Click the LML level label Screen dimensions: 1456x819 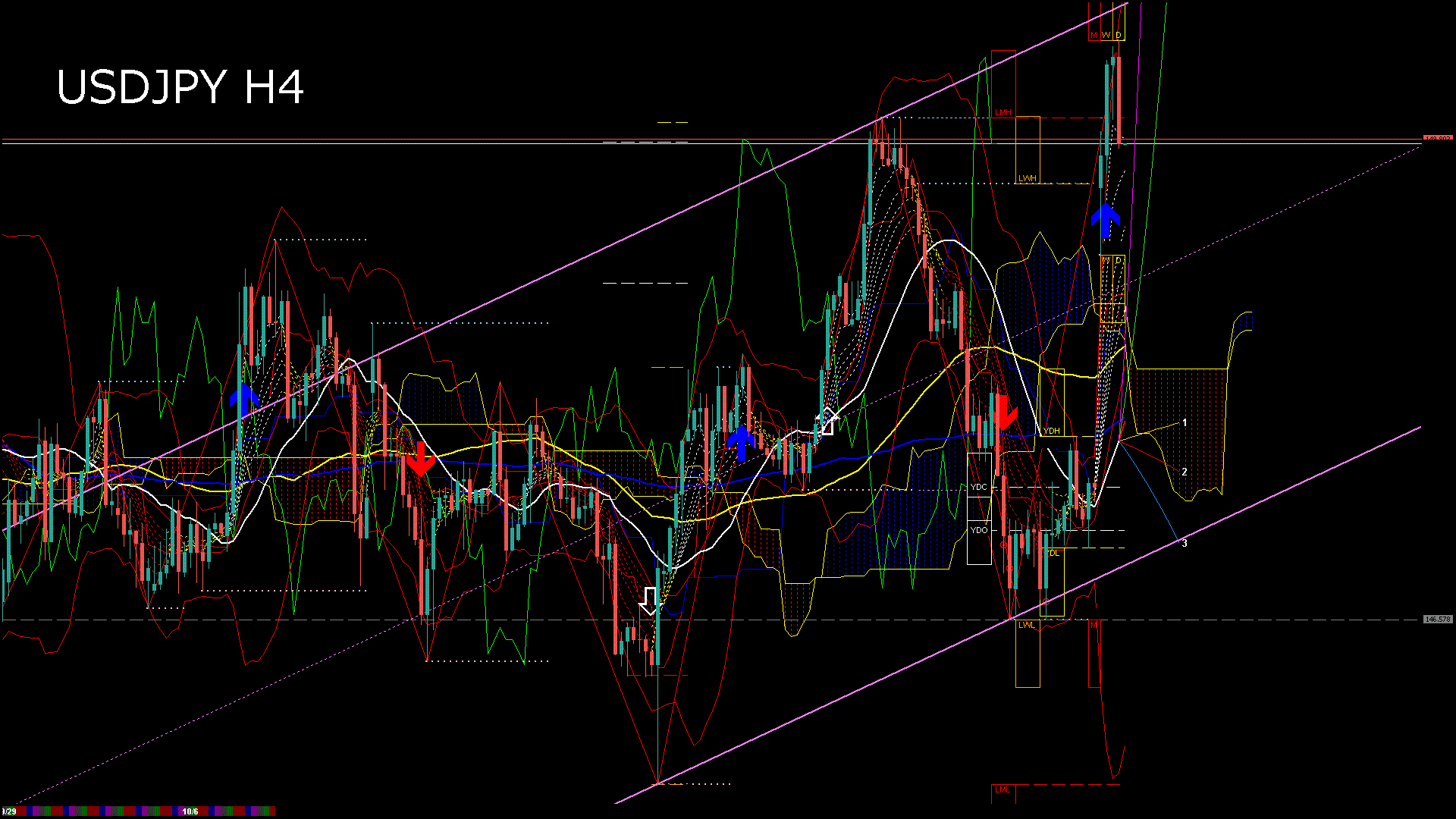tap(1003, 789)
